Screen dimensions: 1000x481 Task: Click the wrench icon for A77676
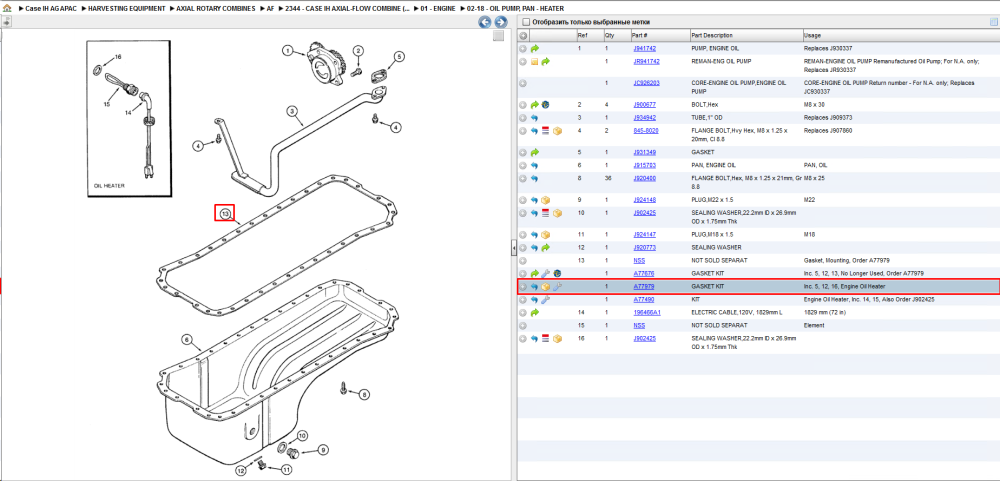tap(546, 274)
